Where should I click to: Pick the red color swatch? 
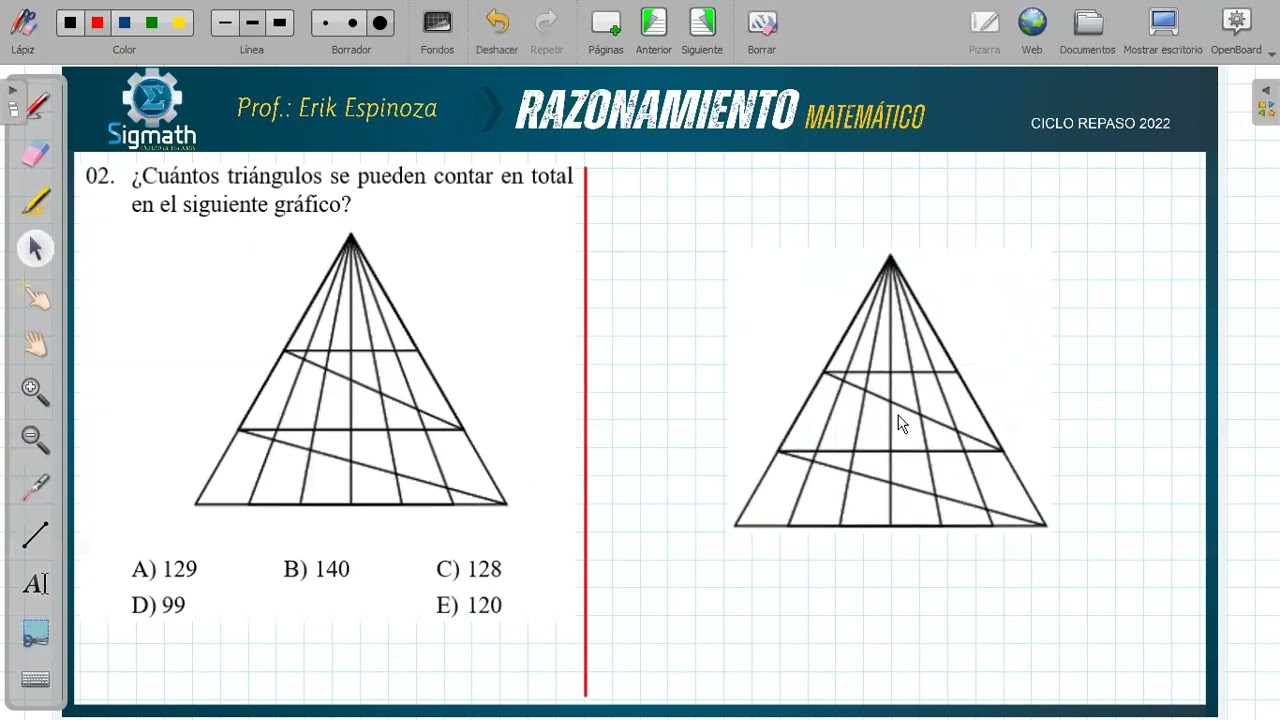pos(97,23)
